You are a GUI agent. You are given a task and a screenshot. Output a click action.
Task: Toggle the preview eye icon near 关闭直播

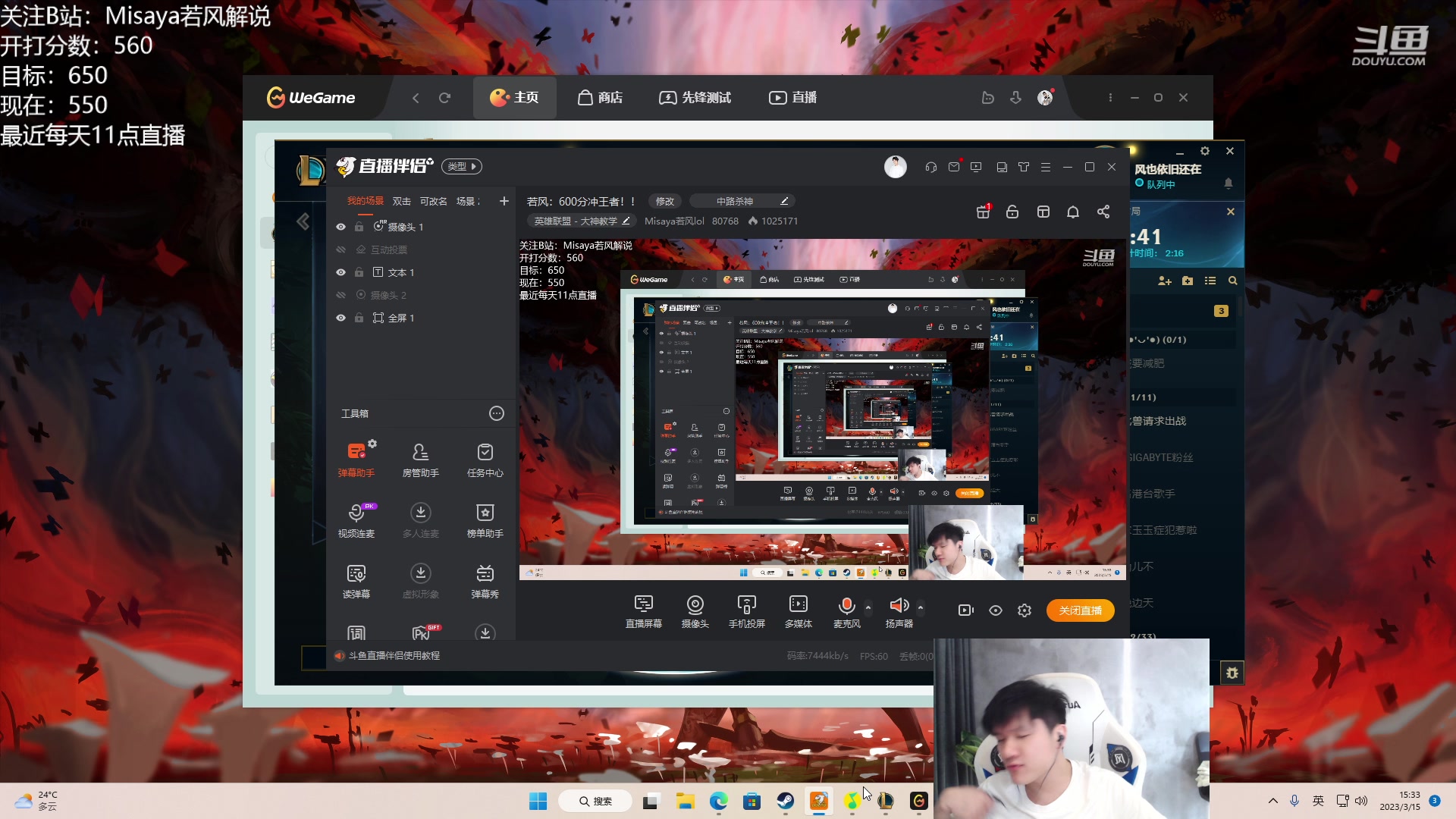click(995, 610)
